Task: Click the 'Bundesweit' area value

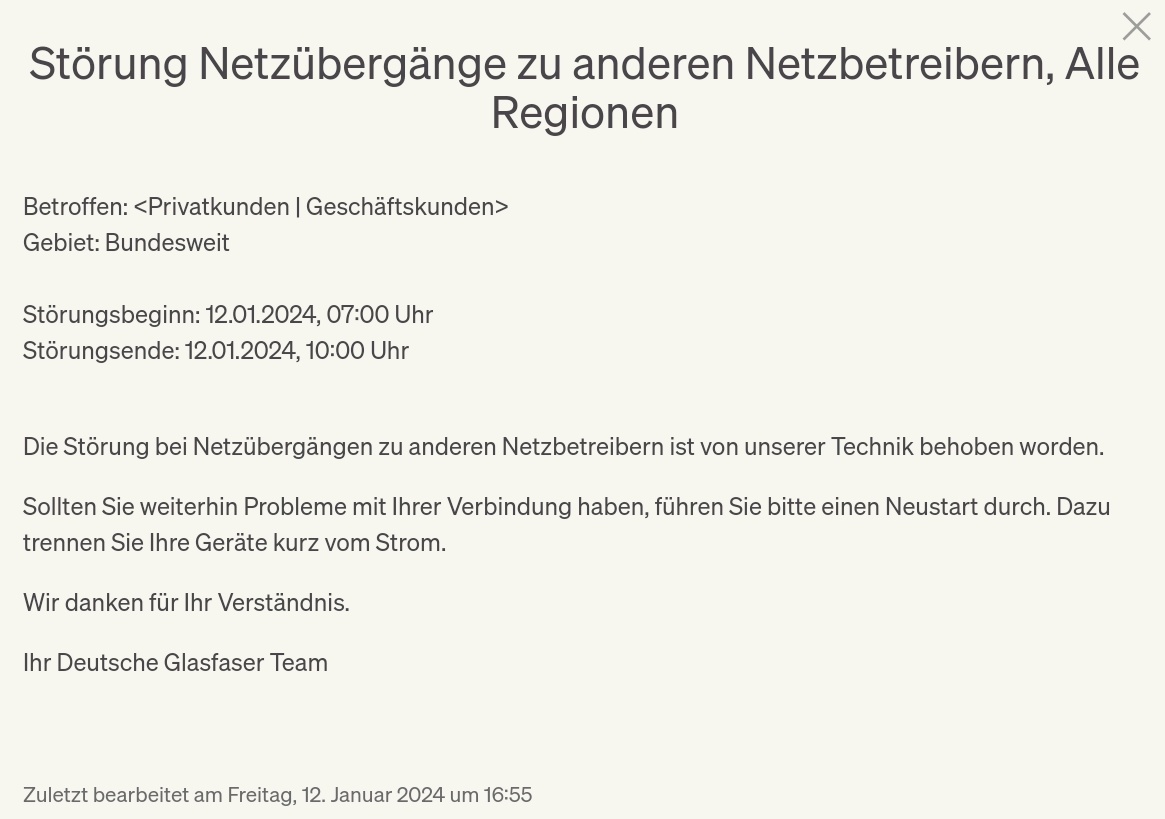Action: [167, 243]
